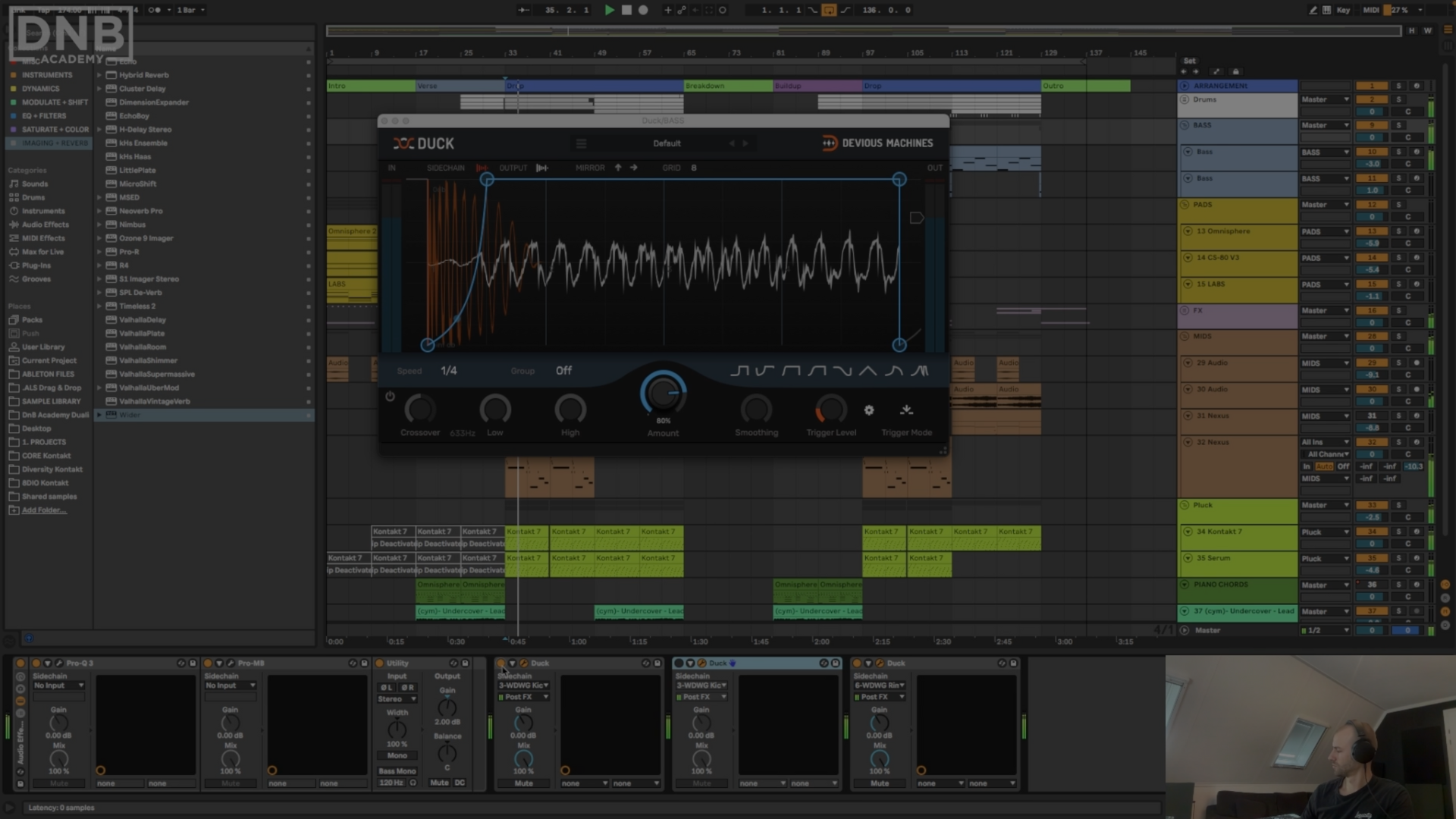Viewport: 1456px width, 819px height.
Task: Solo the Drums group track
Action: click(x=1398, y=99)
